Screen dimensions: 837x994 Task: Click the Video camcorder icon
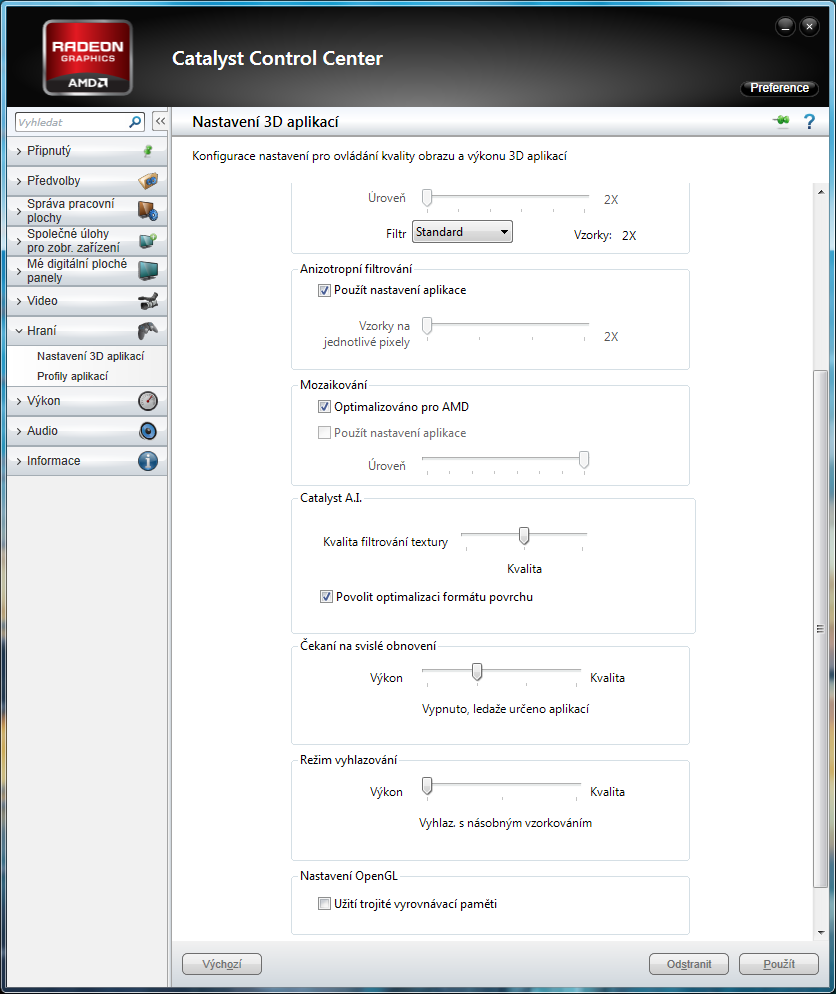148,301
